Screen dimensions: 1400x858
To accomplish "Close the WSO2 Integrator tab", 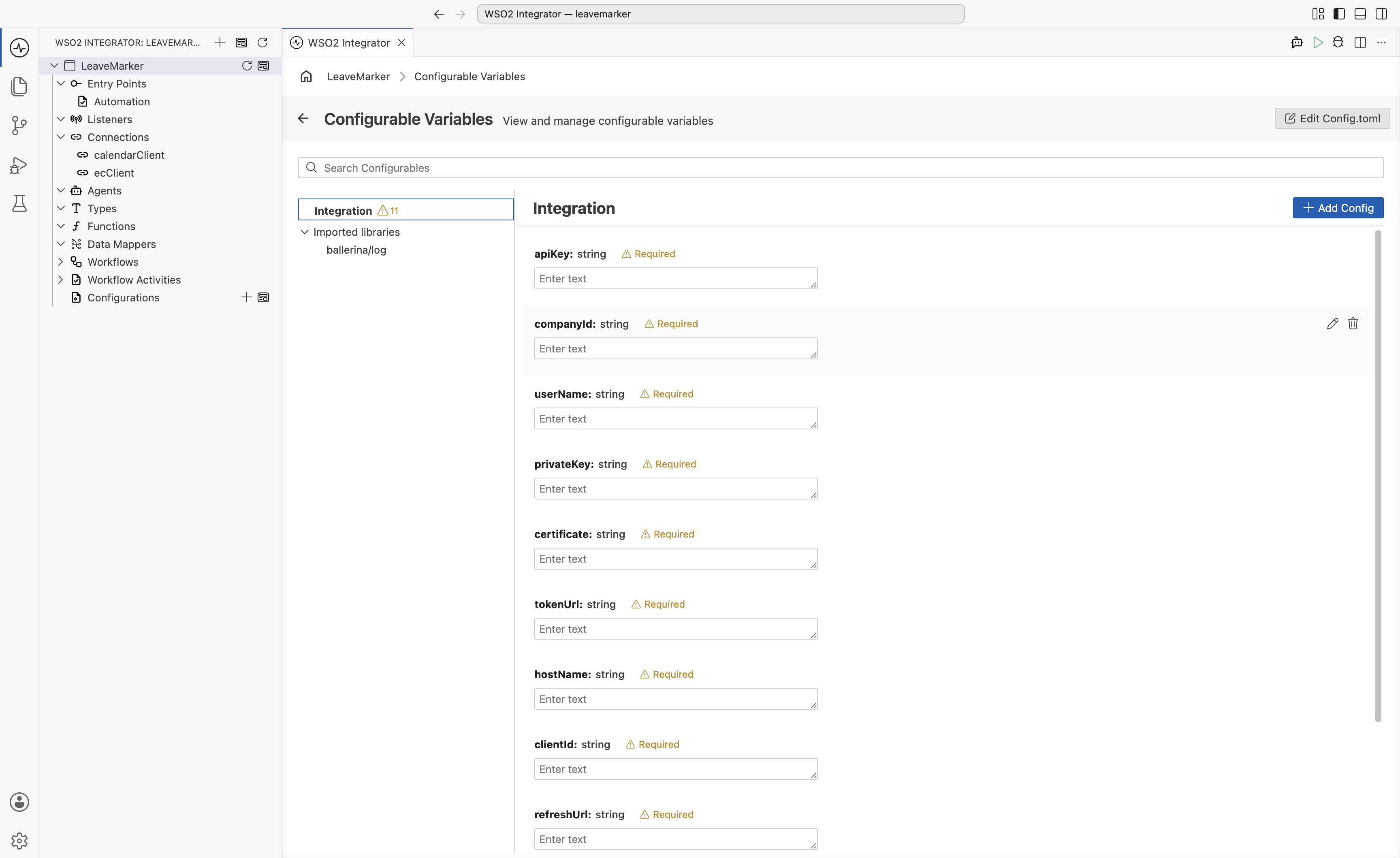I will pyautogui.click(x=402, y=43).
